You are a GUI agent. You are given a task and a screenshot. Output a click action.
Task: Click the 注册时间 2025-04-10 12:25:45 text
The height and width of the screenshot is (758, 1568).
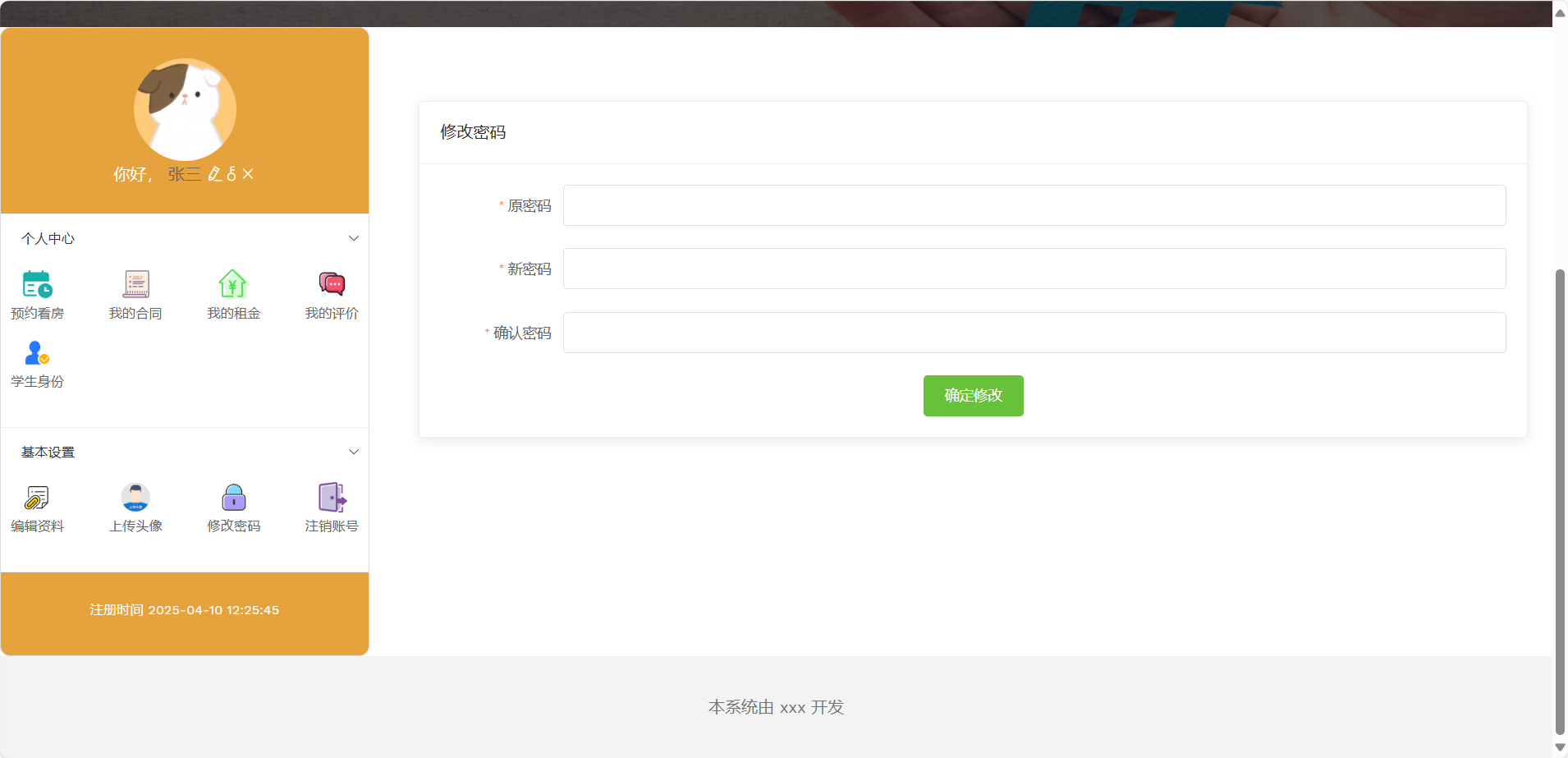pyautogui.click(x=185, y=610)
